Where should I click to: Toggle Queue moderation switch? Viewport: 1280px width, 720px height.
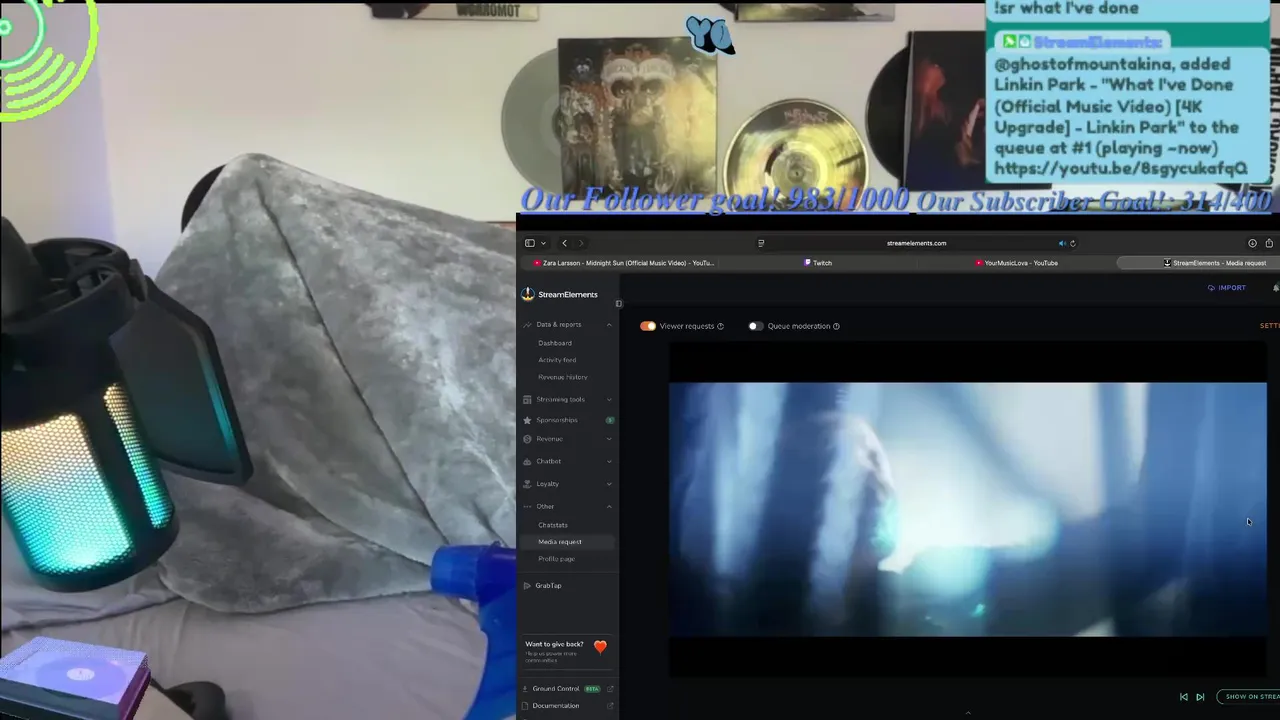pyautogui.click(x=755, y=326)
